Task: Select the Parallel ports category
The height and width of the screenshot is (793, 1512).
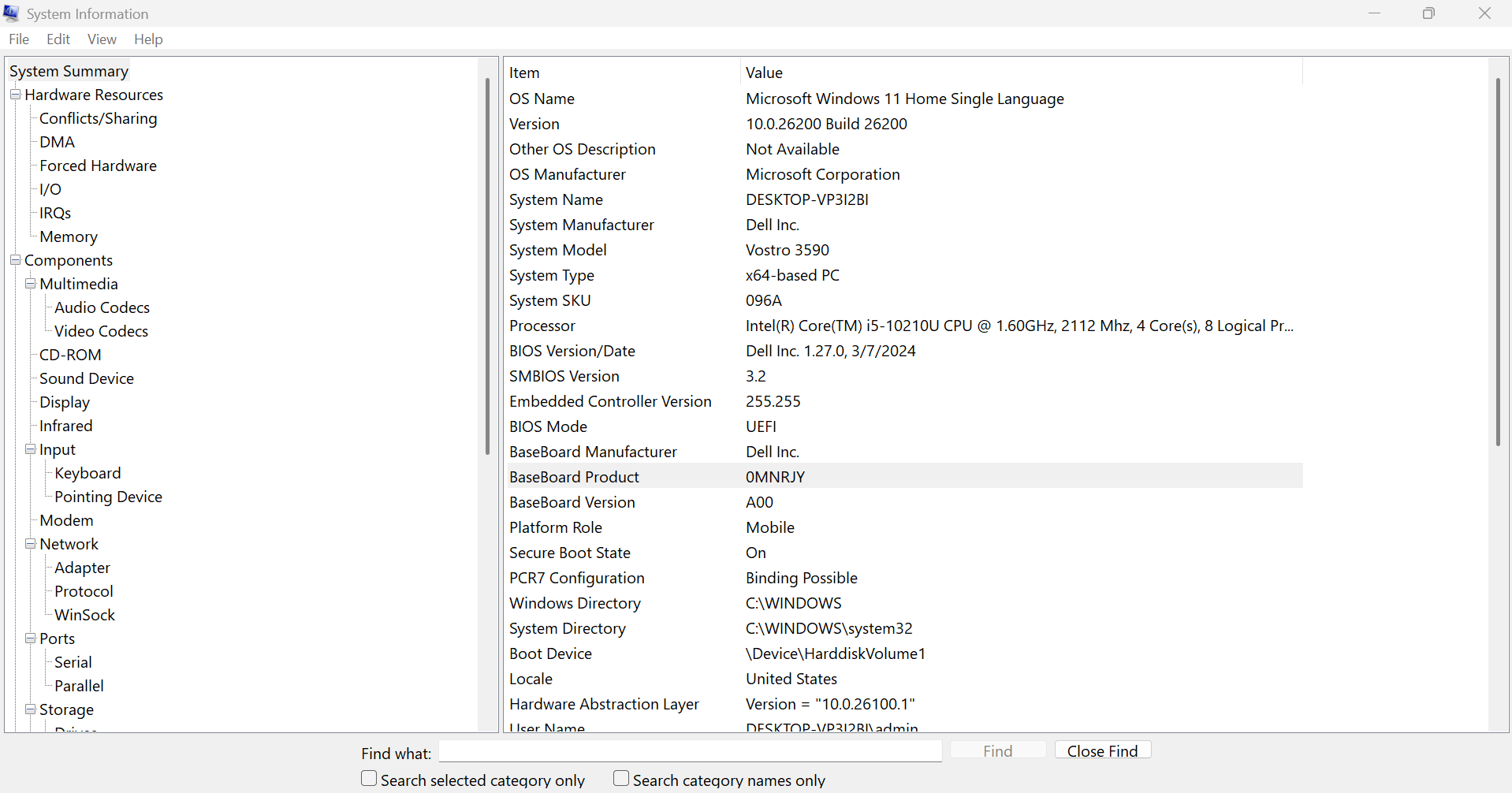Action: (80, 686)
